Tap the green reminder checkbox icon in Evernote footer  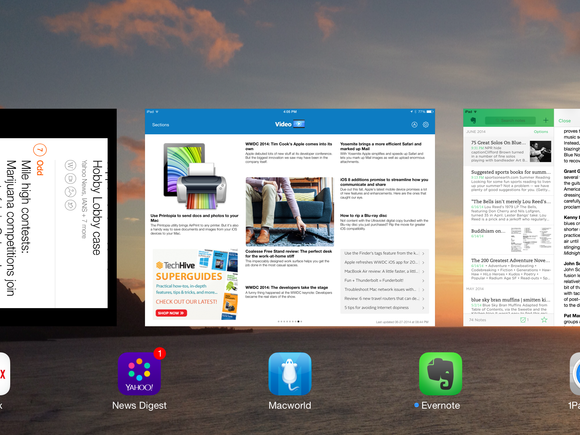(523, 320)
